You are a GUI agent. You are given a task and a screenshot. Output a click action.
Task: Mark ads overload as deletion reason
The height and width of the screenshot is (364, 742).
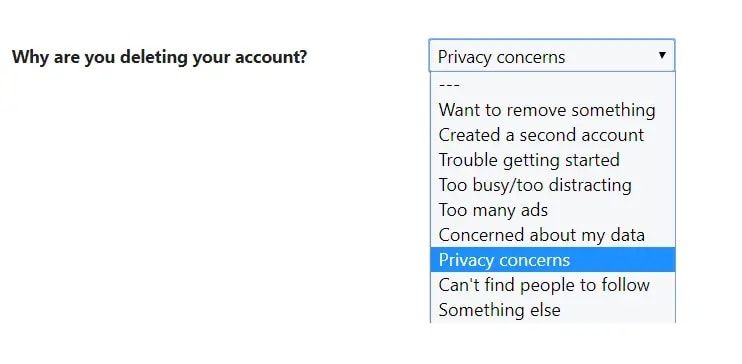click(x=553, y=210)
